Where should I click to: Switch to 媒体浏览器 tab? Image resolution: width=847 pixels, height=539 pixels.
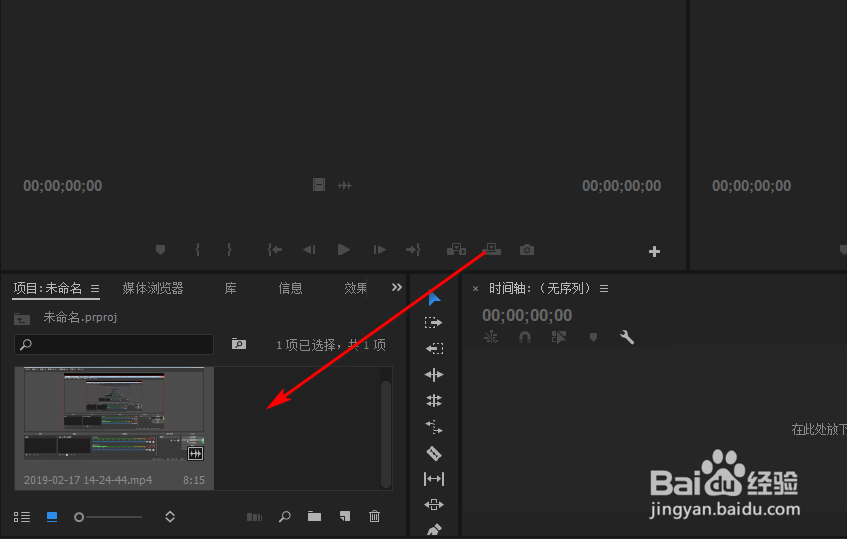pos(153,288)
